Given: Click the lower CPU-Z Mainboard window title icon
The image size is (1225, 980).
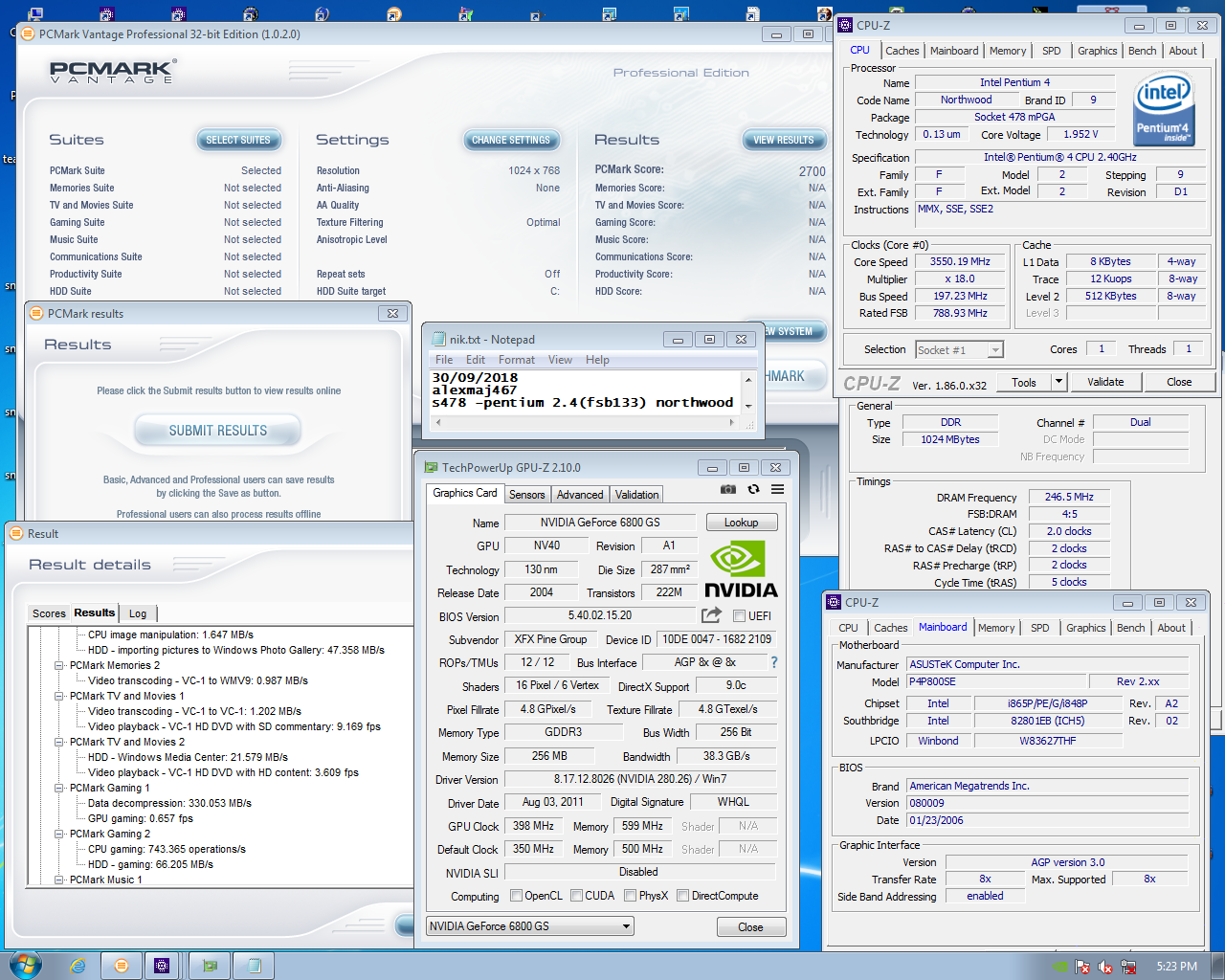Looking at the screenshot, I should click(833, 602).
